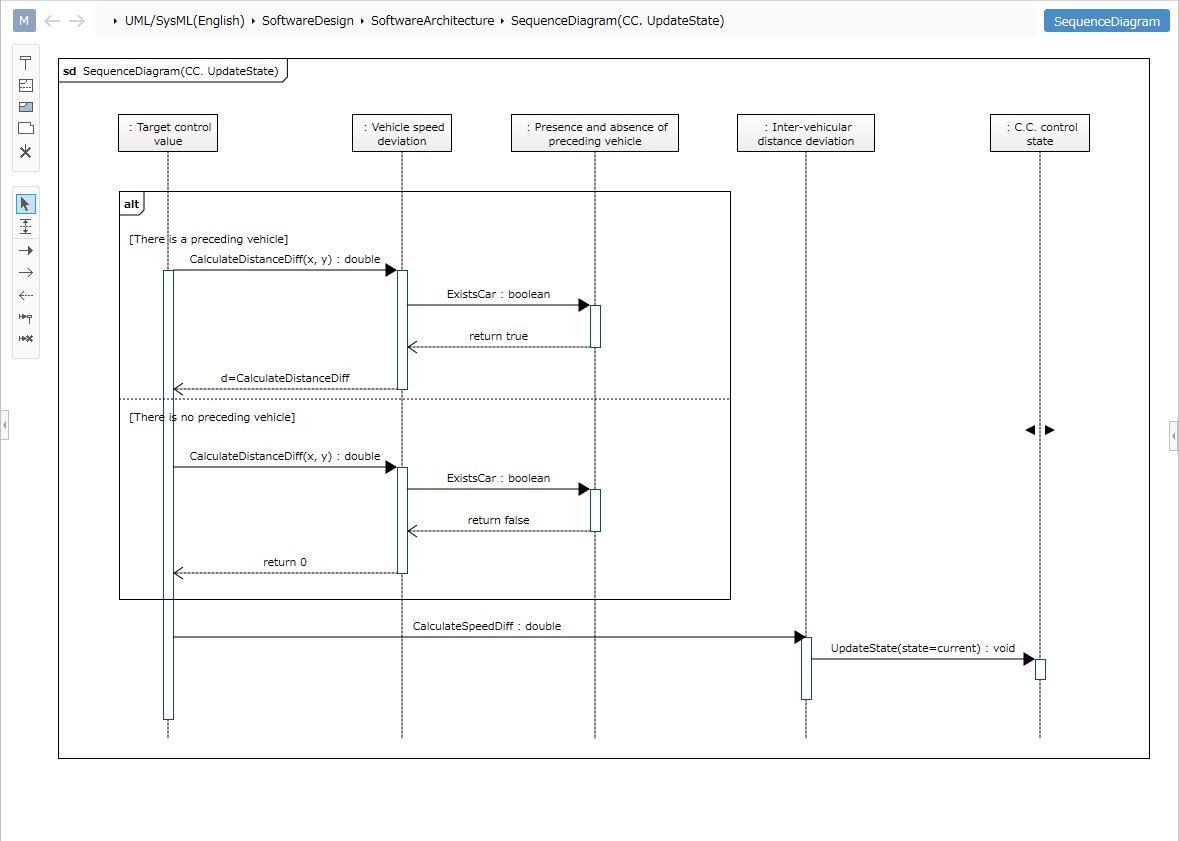Expand the right side panel handle
Image resolution: width=1179 pixels, height=841 pixels.
click(x=1174, y=436)
